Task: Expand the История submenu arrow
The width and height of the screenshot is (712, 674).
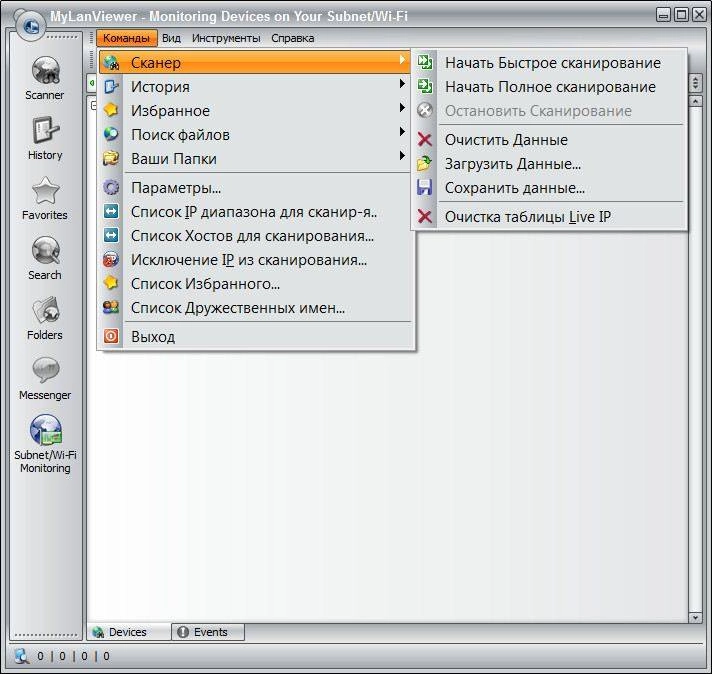Action: [402, 84]
